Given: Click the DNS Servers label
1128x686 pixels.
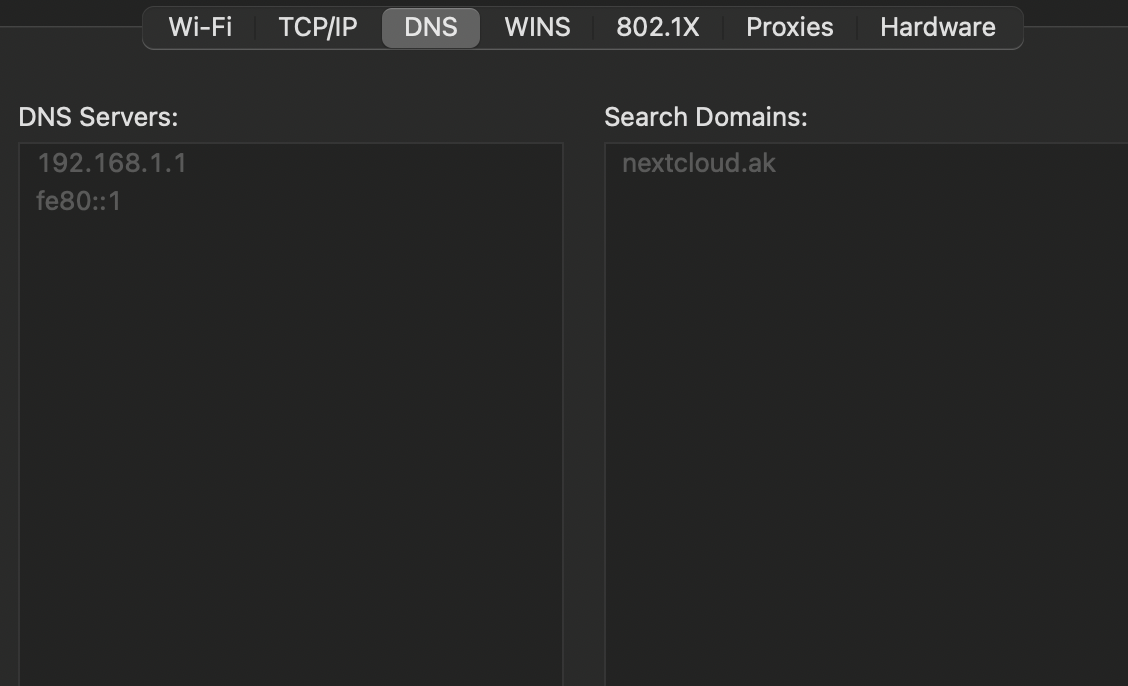Looking at the screenshot, I should tap(98, 117).
